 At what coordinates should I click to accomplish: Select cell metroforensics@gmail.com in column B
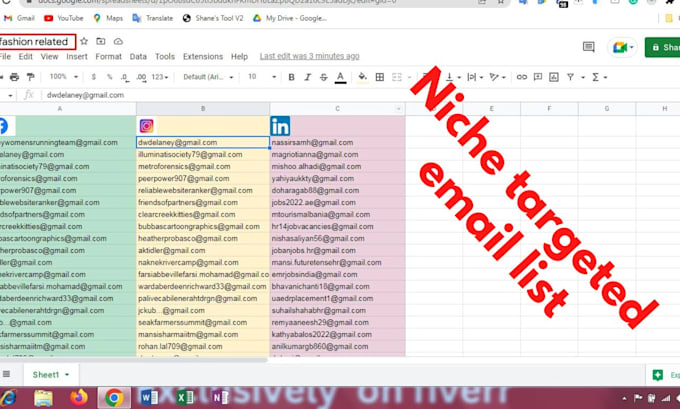(203, 167)
